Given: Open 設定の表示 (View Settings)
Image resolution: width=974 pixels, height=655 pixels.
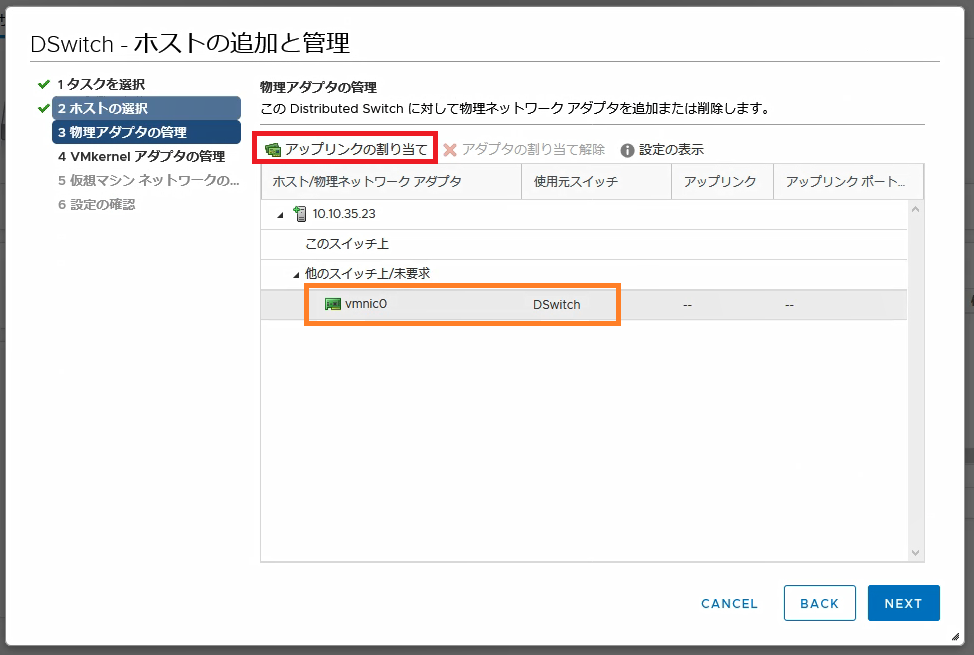Looking at the screenshot, I should [x=662, y=150].
